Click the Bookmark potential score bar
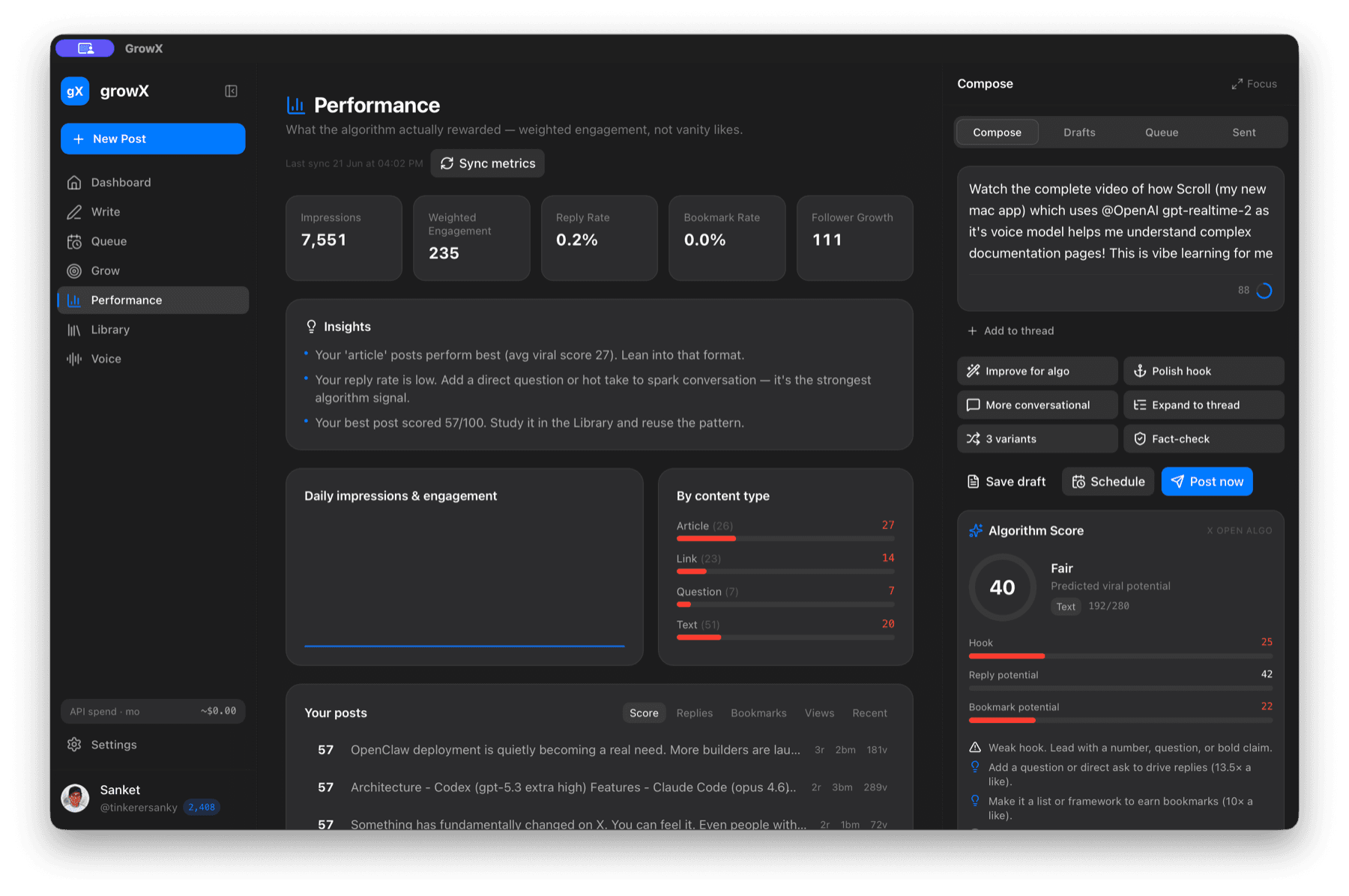The width and height of the screenshot is (1349, 896). [x=1120, y=720]
